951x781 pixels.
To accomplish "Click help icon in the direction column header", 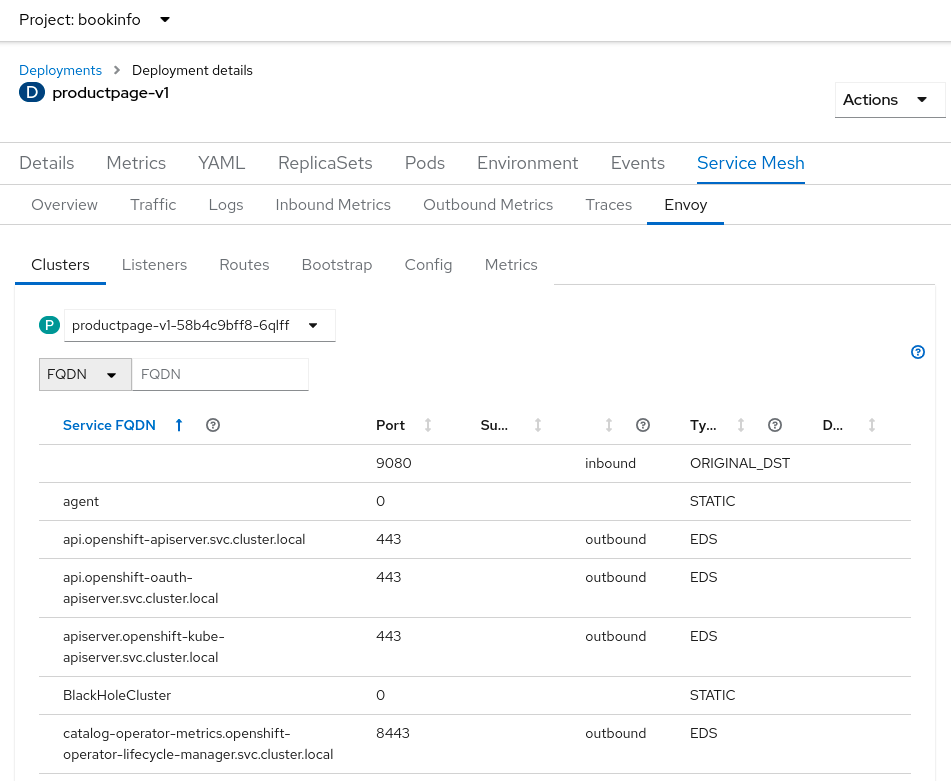I will pyautogui.click(x=643, y=425).
